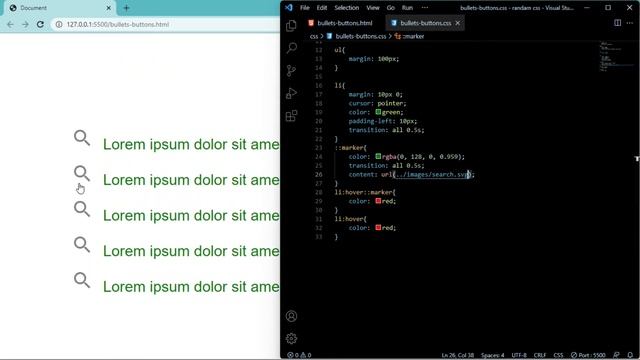Click the fourth list item's search icon
This screenshot has width=640, height=360.
pyautogui.click(x=82, y=244)
